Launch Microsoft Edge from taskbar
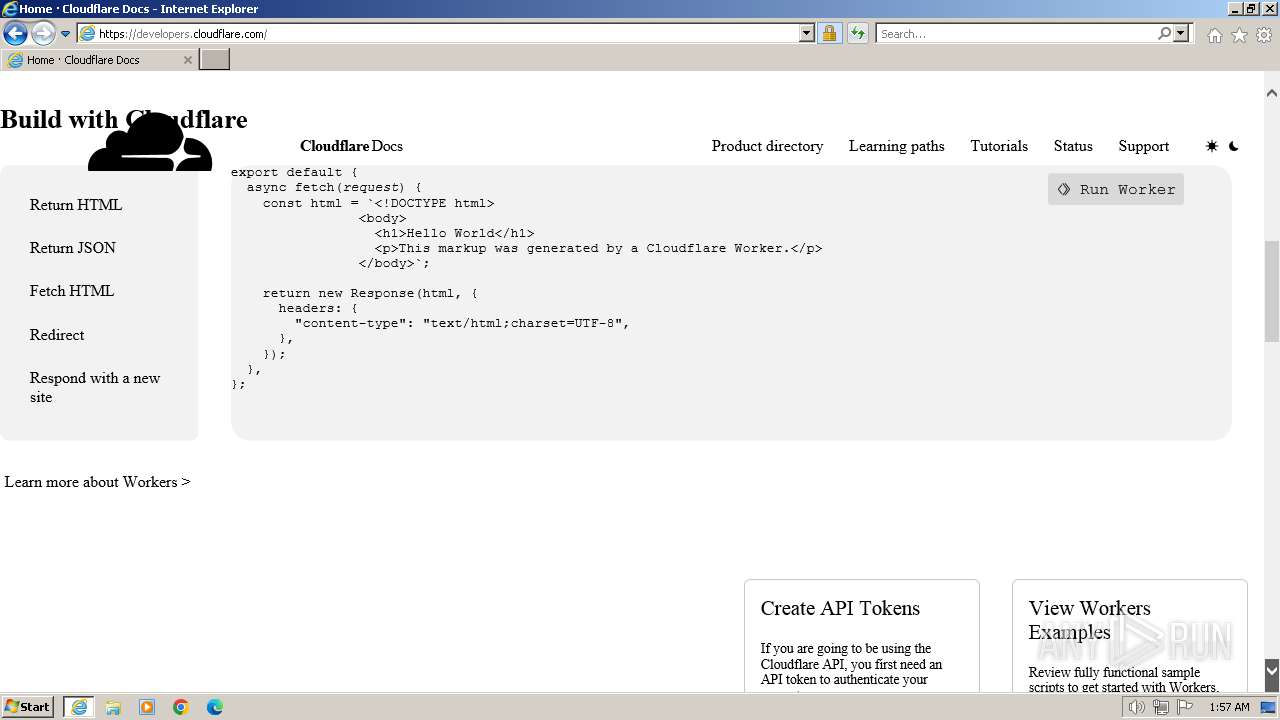 point(215,707)
